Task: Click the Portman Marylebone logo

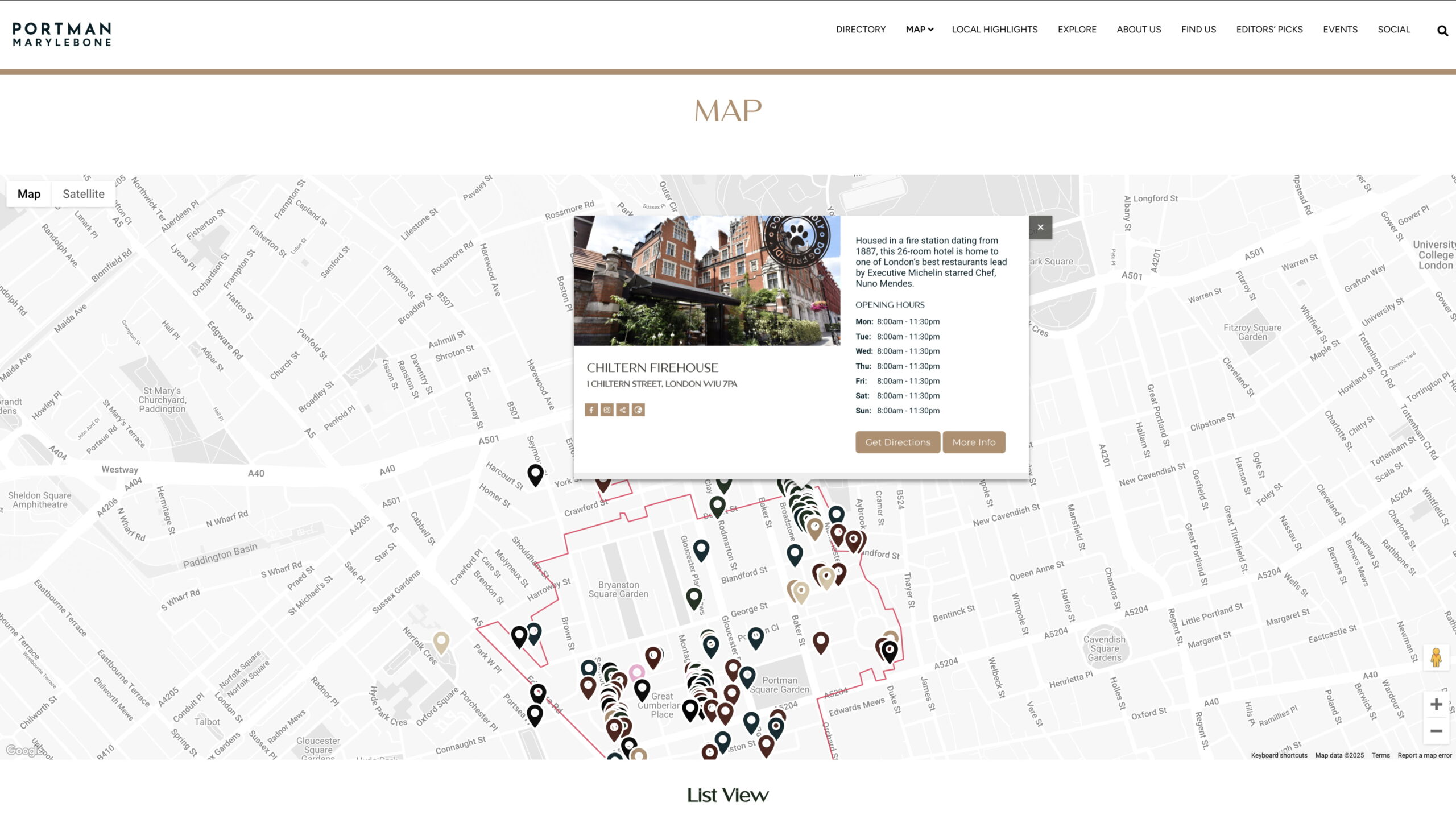Action: click(62, 35)
